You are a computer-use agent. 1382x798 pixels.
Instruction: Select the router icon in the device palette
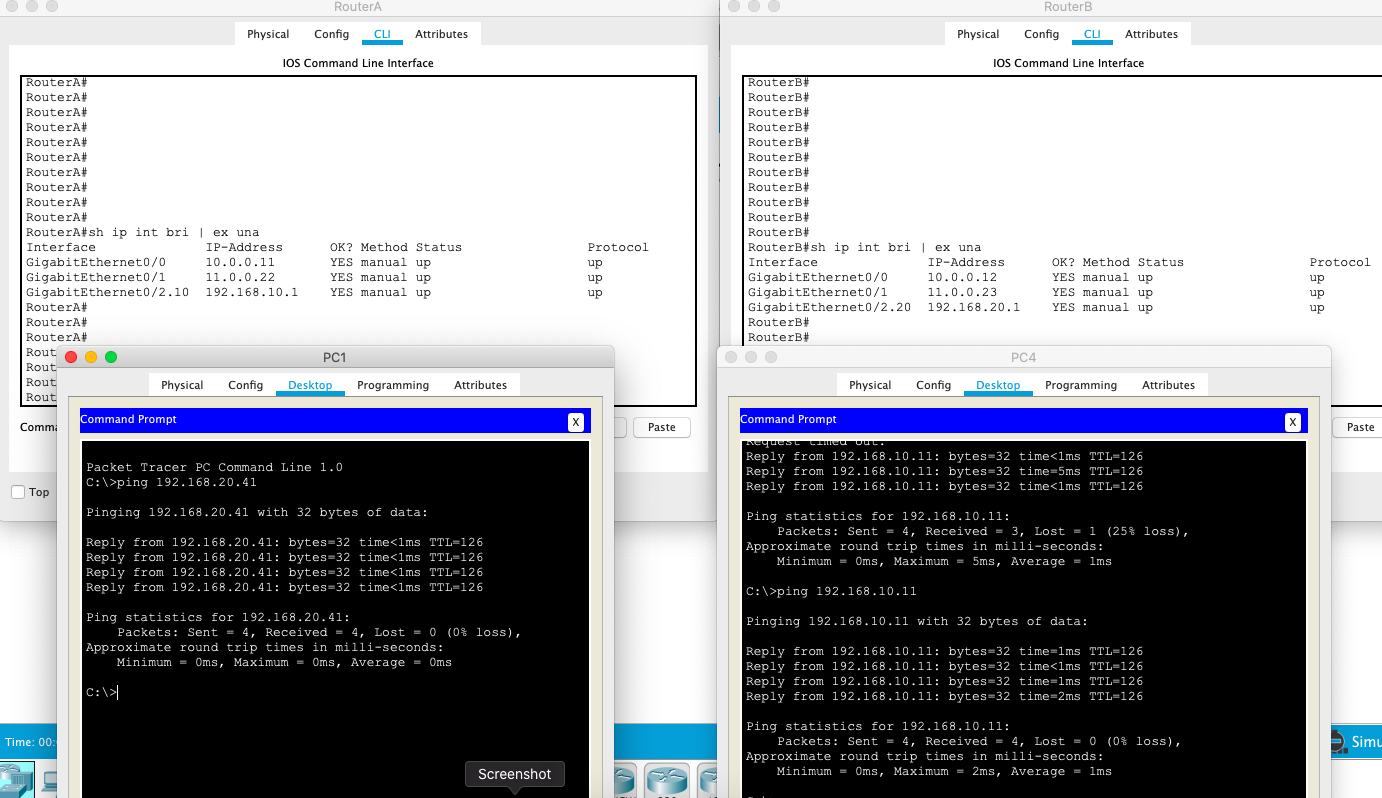click(x=666, y=780)
